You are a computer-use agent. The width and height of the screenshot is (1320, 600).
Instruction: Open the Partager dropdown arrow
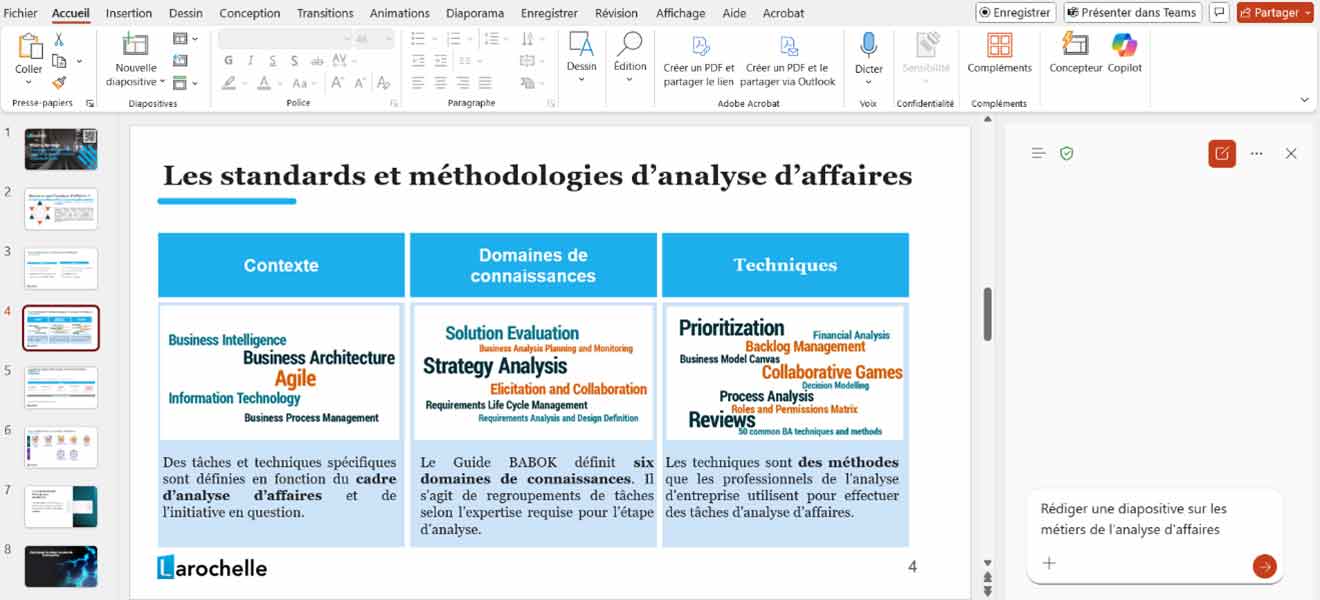1309,13
